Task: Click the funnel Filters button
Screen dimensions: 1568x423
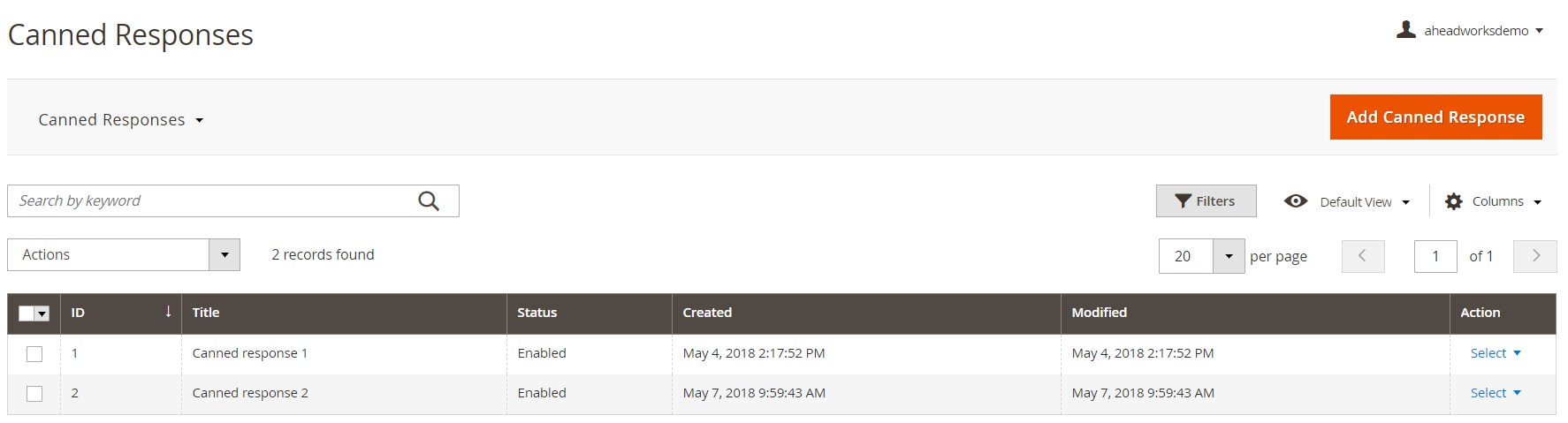Action: click(x=1206, y=201)
